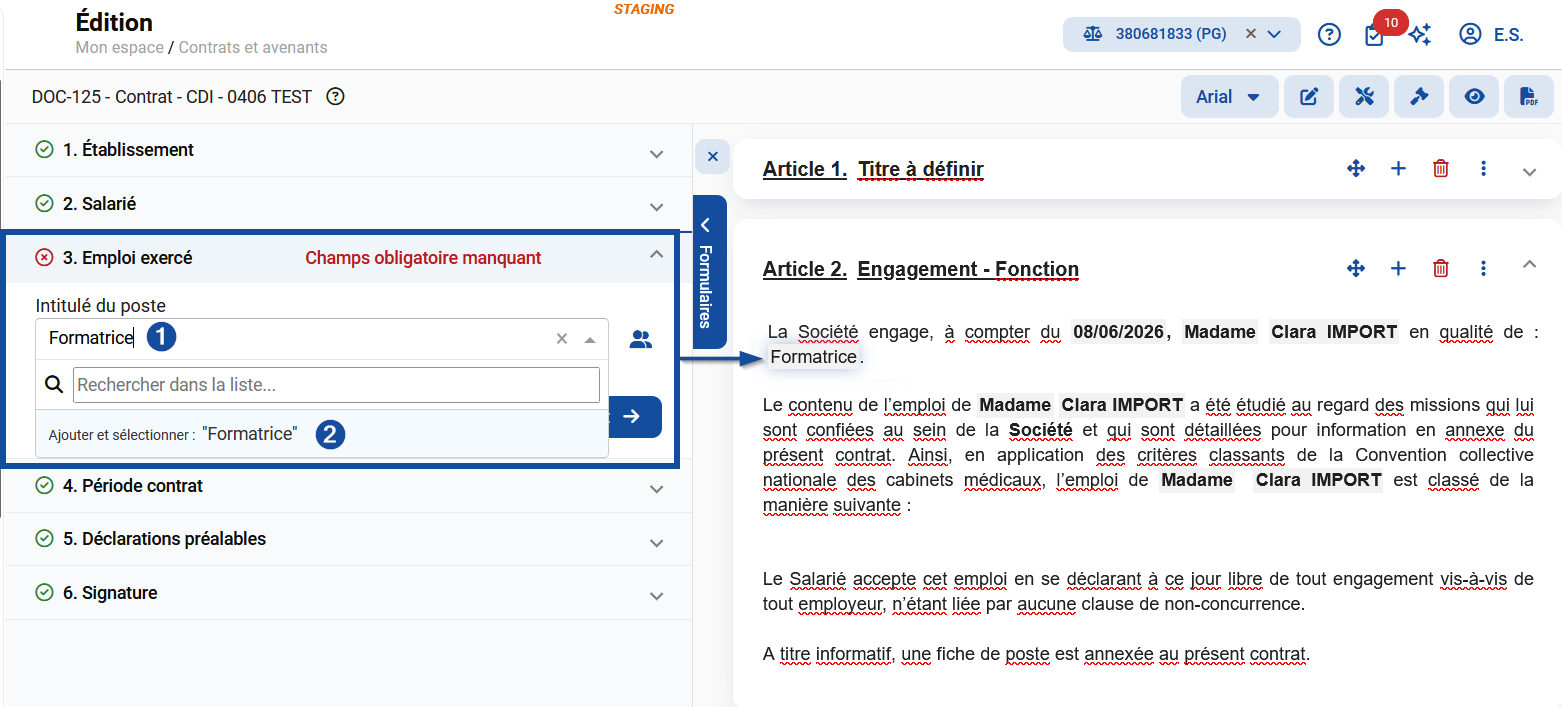Click the Article 1 Titre à définir heading
1562x707 pixels.
pos(873,169)
